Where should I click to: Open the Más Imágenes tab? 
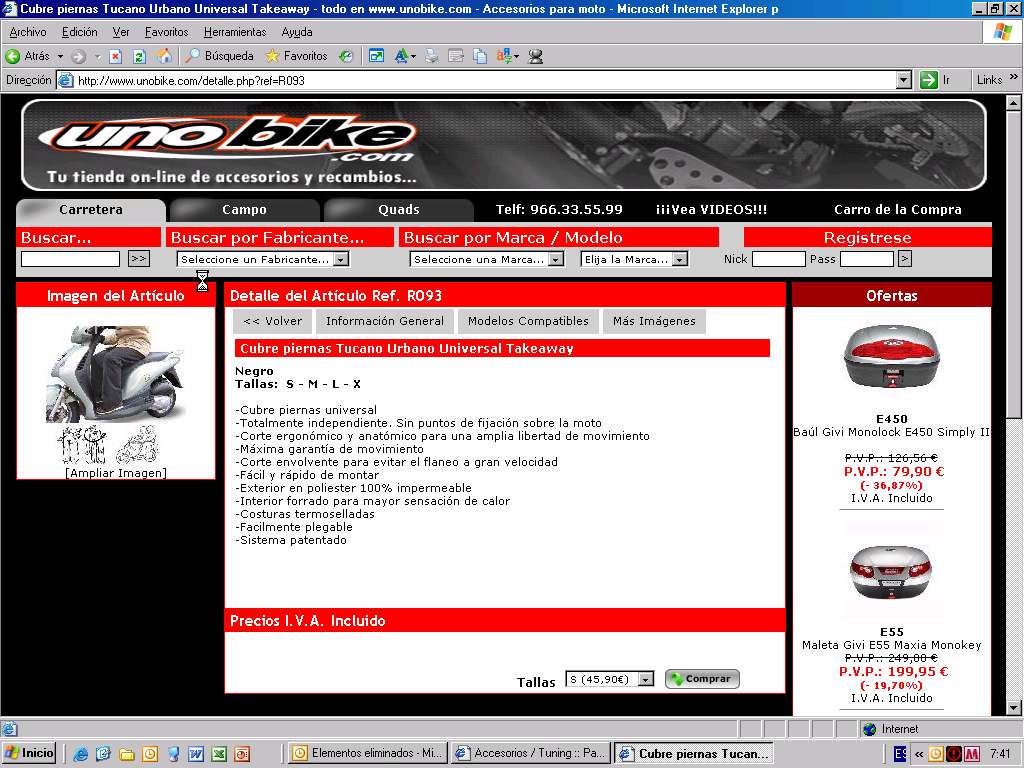tap(654, 321)
